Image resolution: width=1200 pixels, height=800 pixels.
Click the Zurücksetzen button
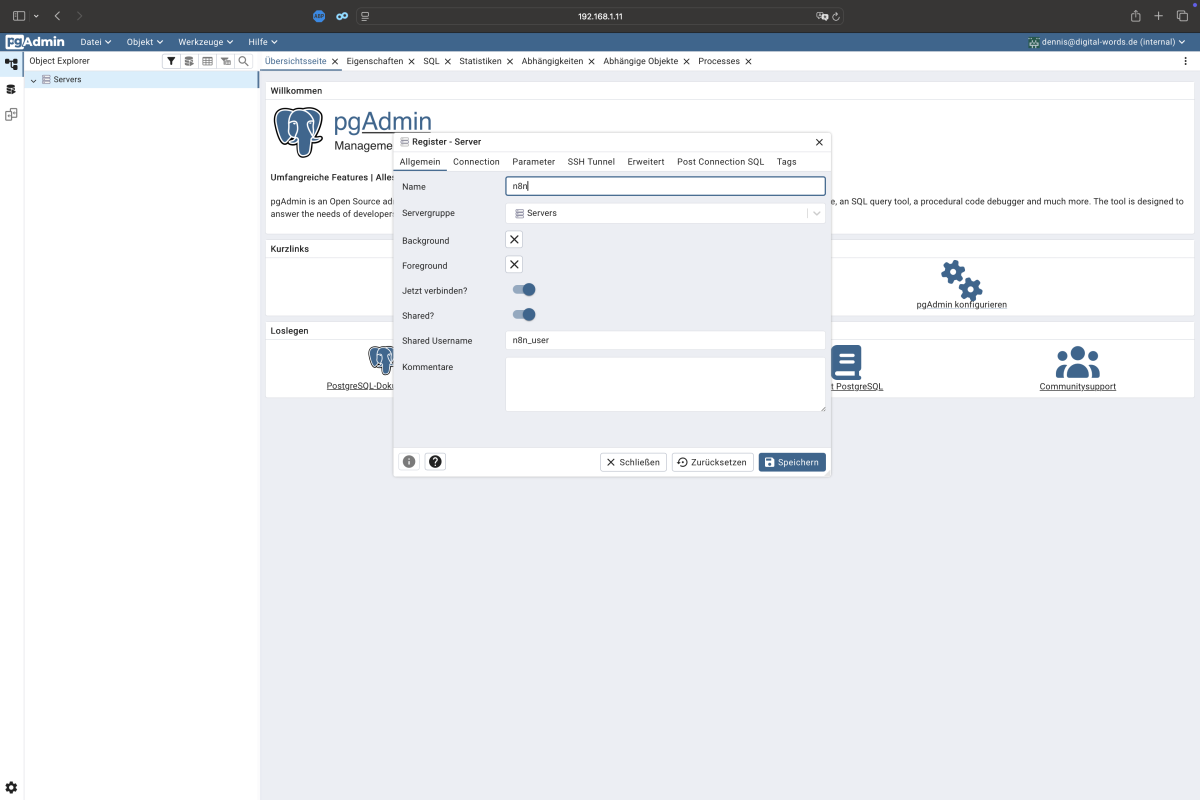point(712,462)
